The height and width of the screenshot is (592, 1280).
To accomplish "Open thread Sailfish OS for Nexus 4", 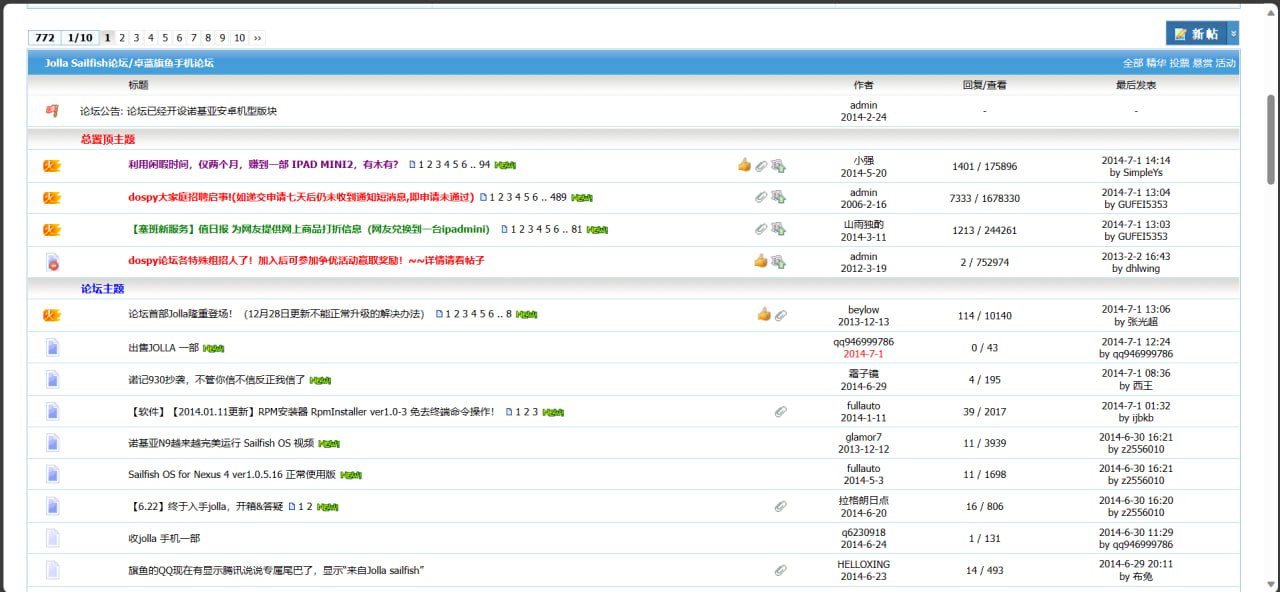I will [x=232, y=474].
